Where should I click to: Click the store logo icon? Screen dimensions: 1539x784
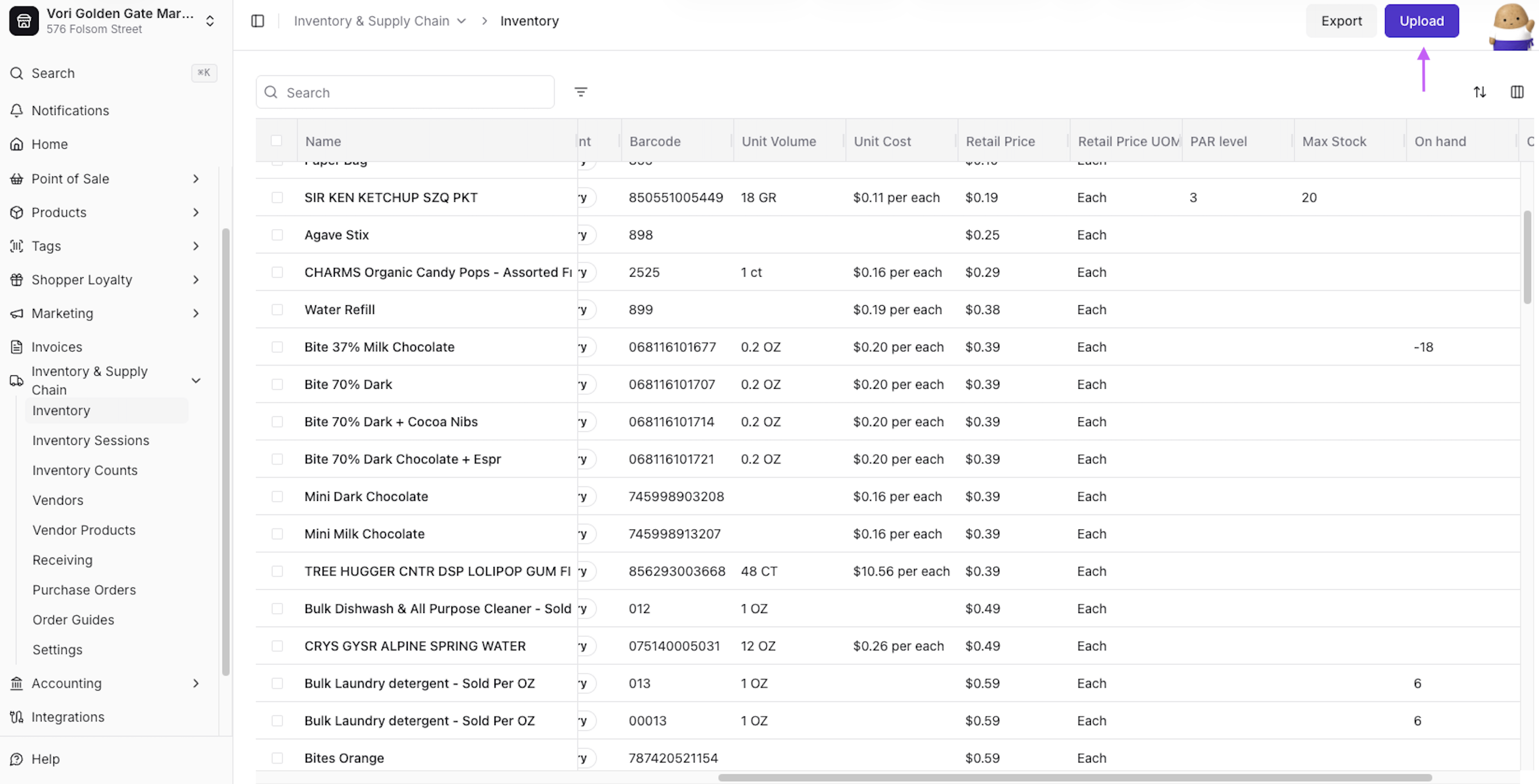[x=24, y=21]
